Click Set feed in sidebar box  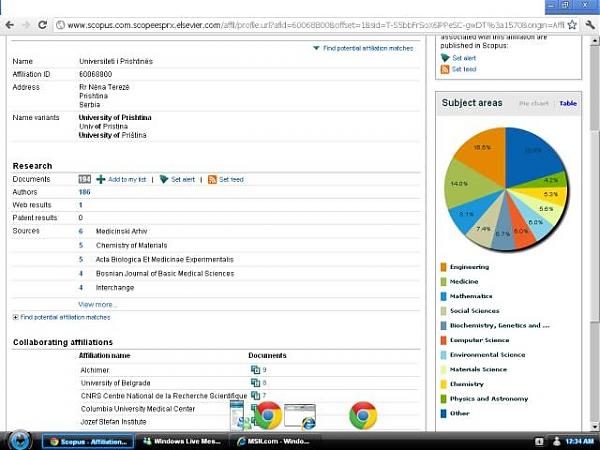coord(464,69)
